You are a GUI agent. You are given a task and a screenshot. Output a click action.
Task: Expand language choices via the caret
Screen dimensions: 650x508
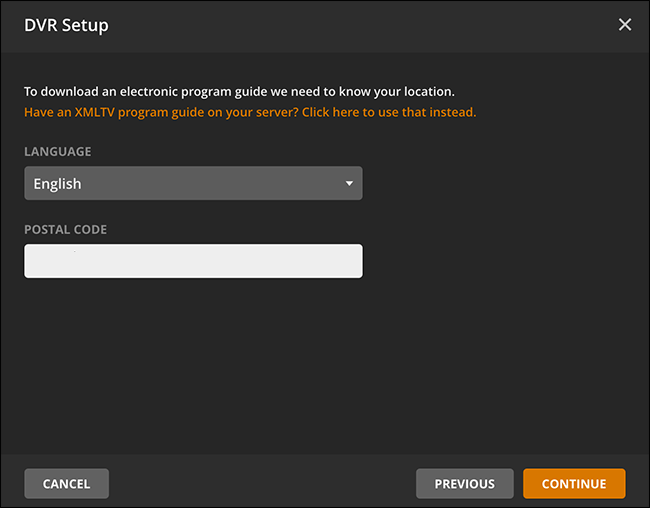click(349, 184)
